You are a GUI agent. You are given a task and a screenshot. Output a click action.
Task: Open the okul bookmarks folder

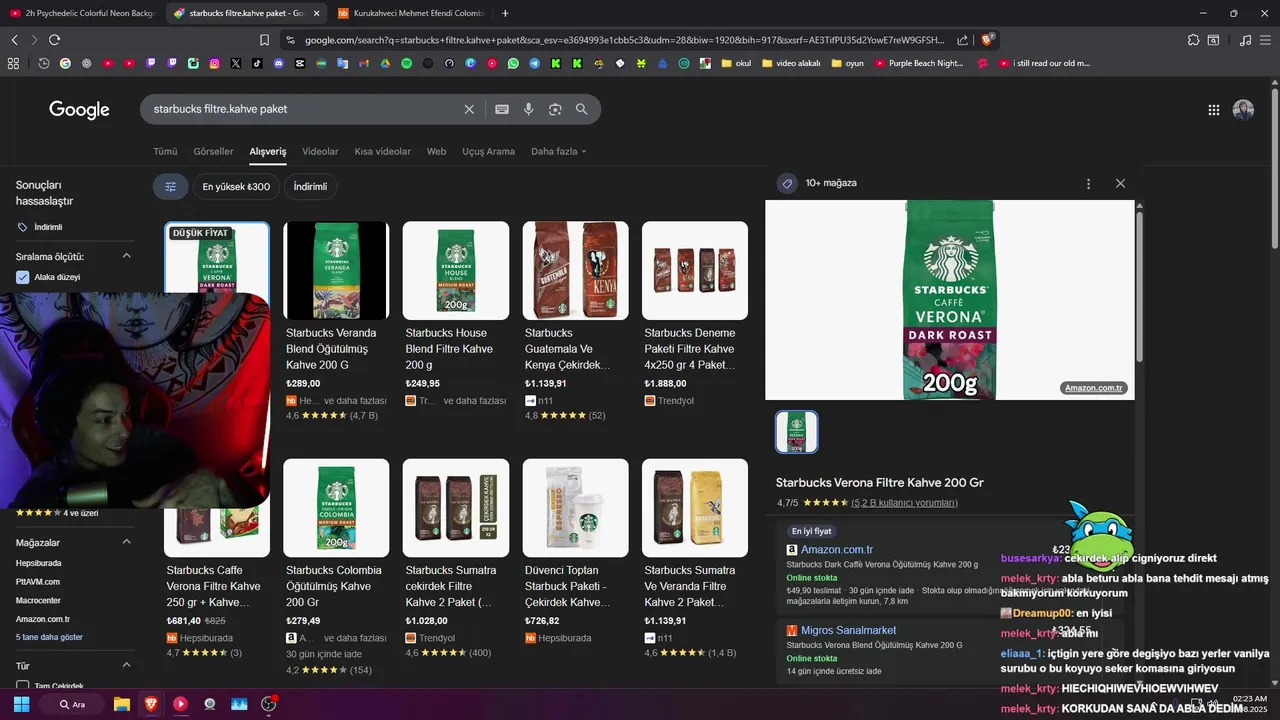click(x=735, y=63)
